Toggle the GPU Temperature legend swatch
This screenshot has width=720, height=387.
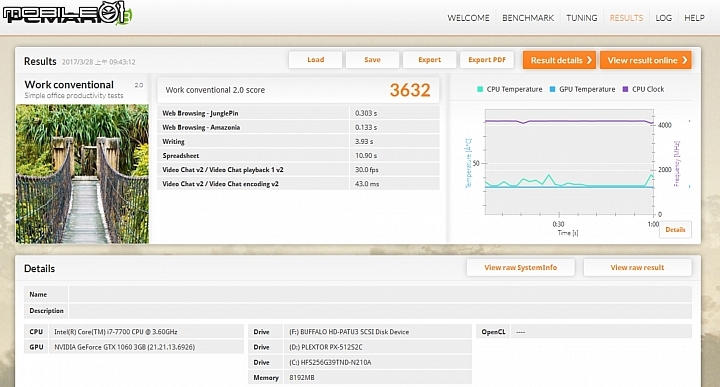(x=552, y=89)
